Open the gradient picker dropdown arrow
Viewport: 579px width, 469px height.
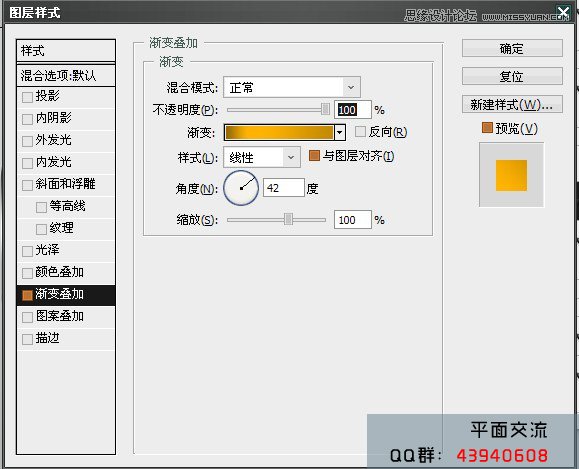click(340, 132)
